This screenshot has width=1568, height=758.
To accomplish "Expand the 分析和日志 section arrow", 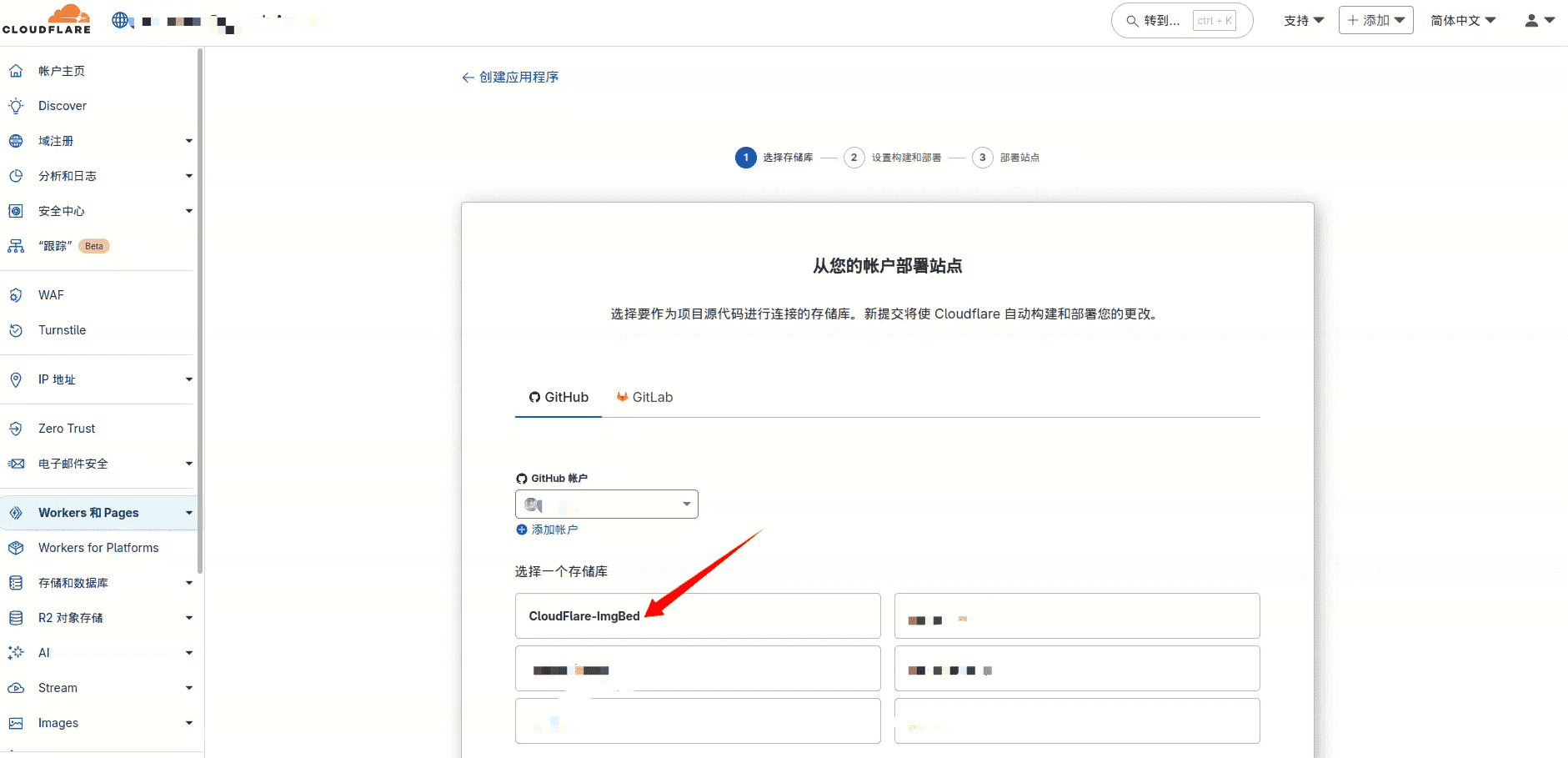I will (189, 176).
